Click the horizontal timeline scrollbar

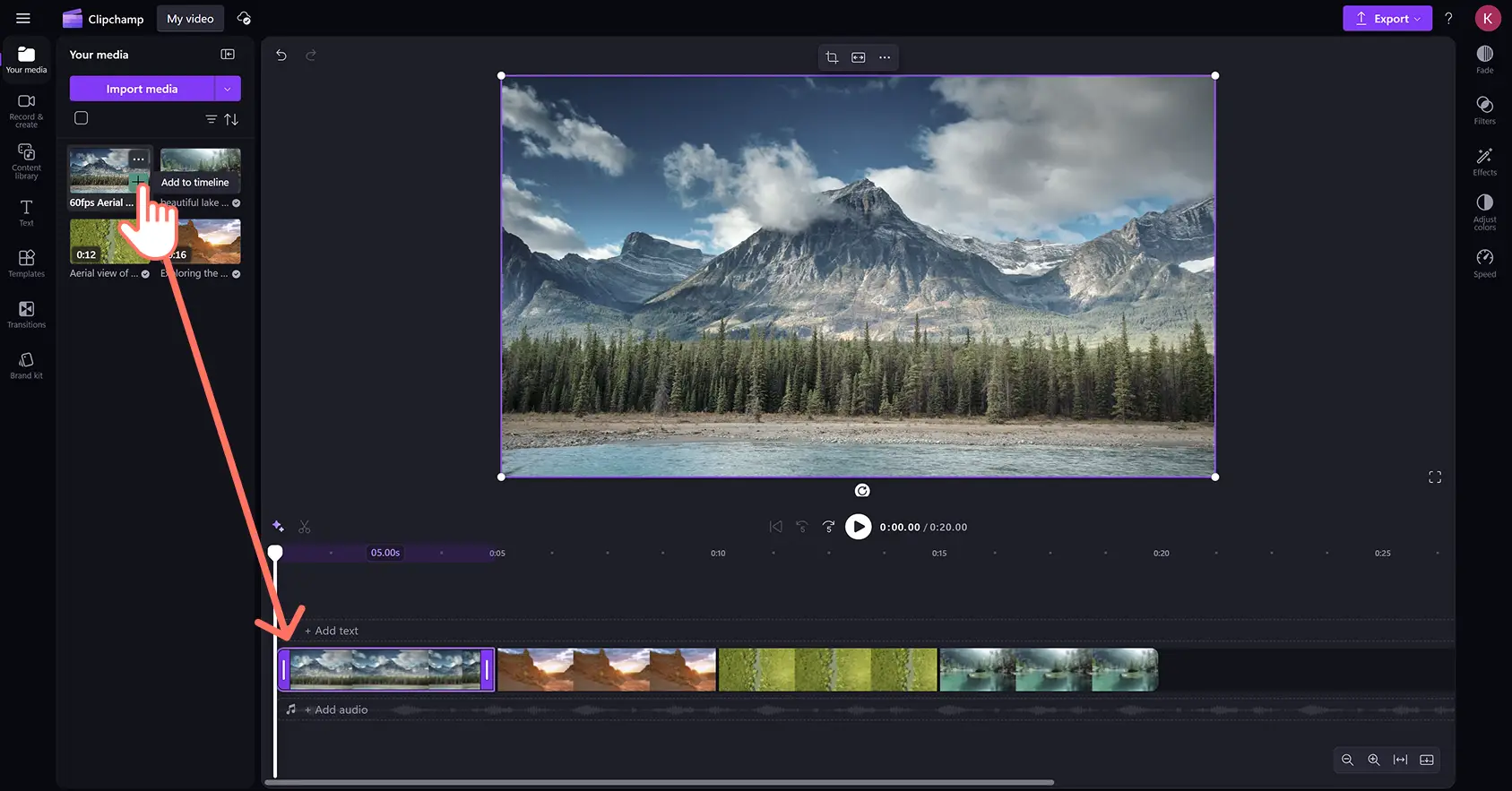tap(659, 782)
